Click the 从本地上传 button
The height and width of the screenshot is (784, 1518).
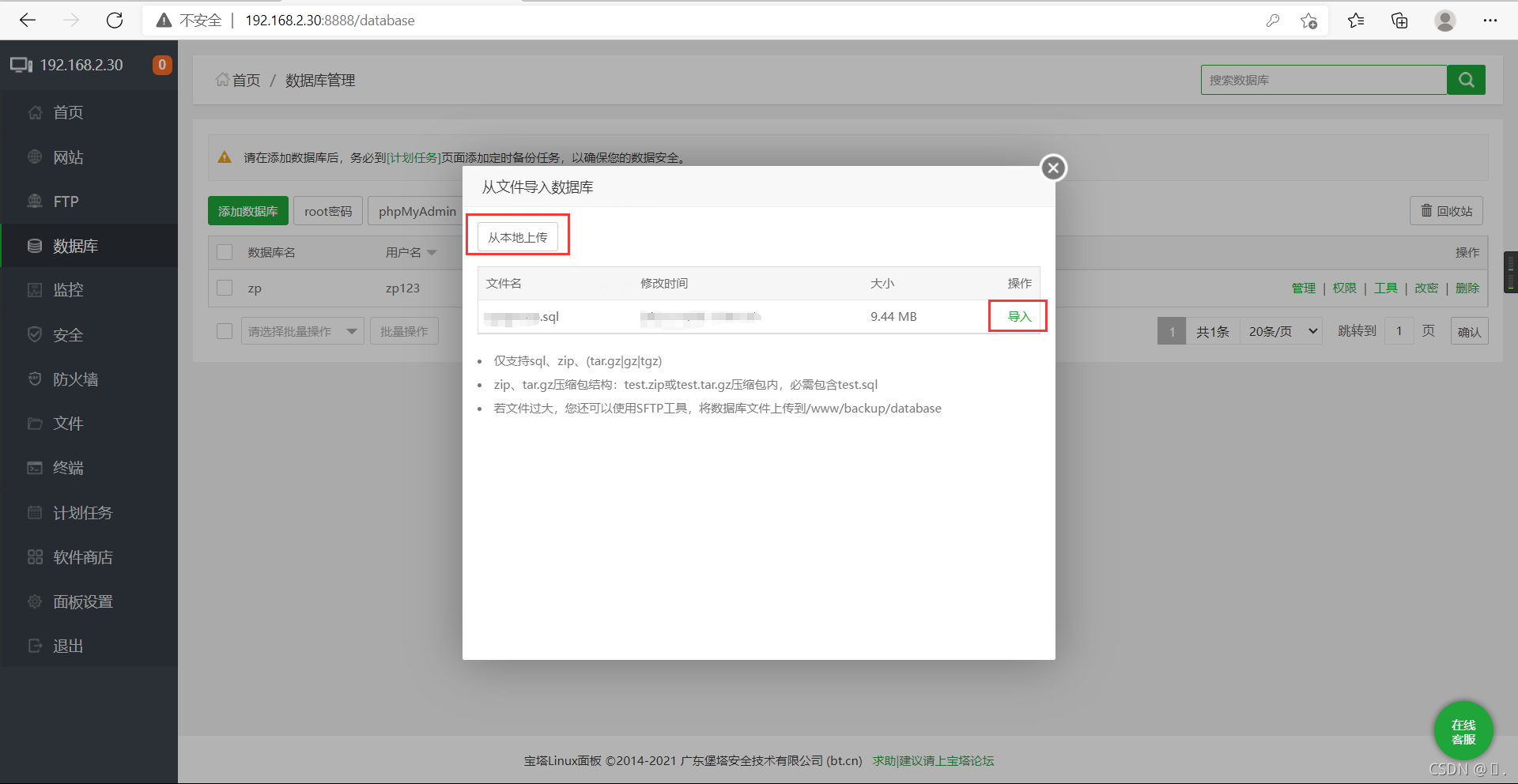[518, 237]
